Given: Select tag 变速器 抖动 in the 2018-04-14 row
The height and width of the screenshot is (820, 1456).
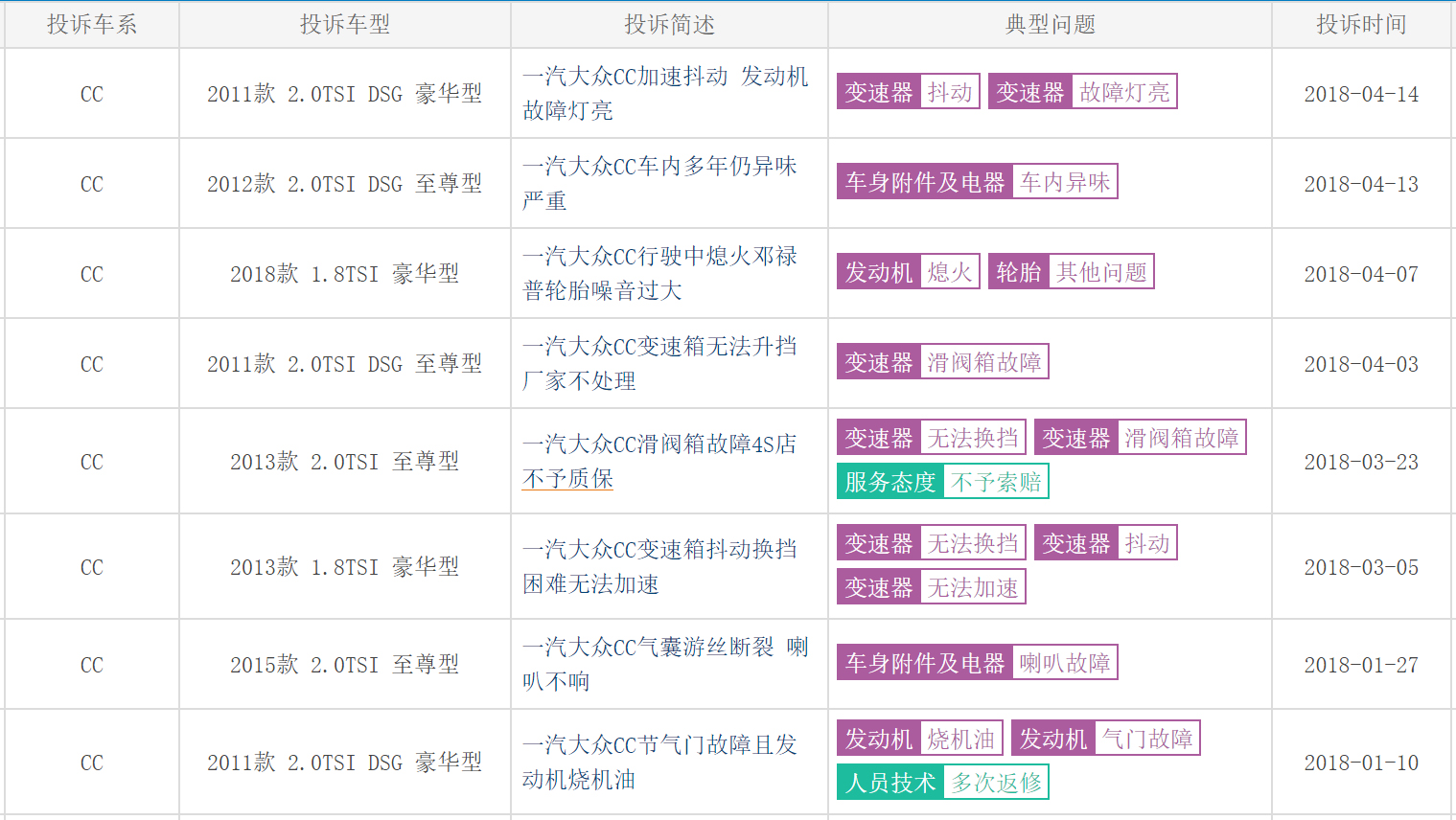Looking at the screenshot, I should 909,92.
